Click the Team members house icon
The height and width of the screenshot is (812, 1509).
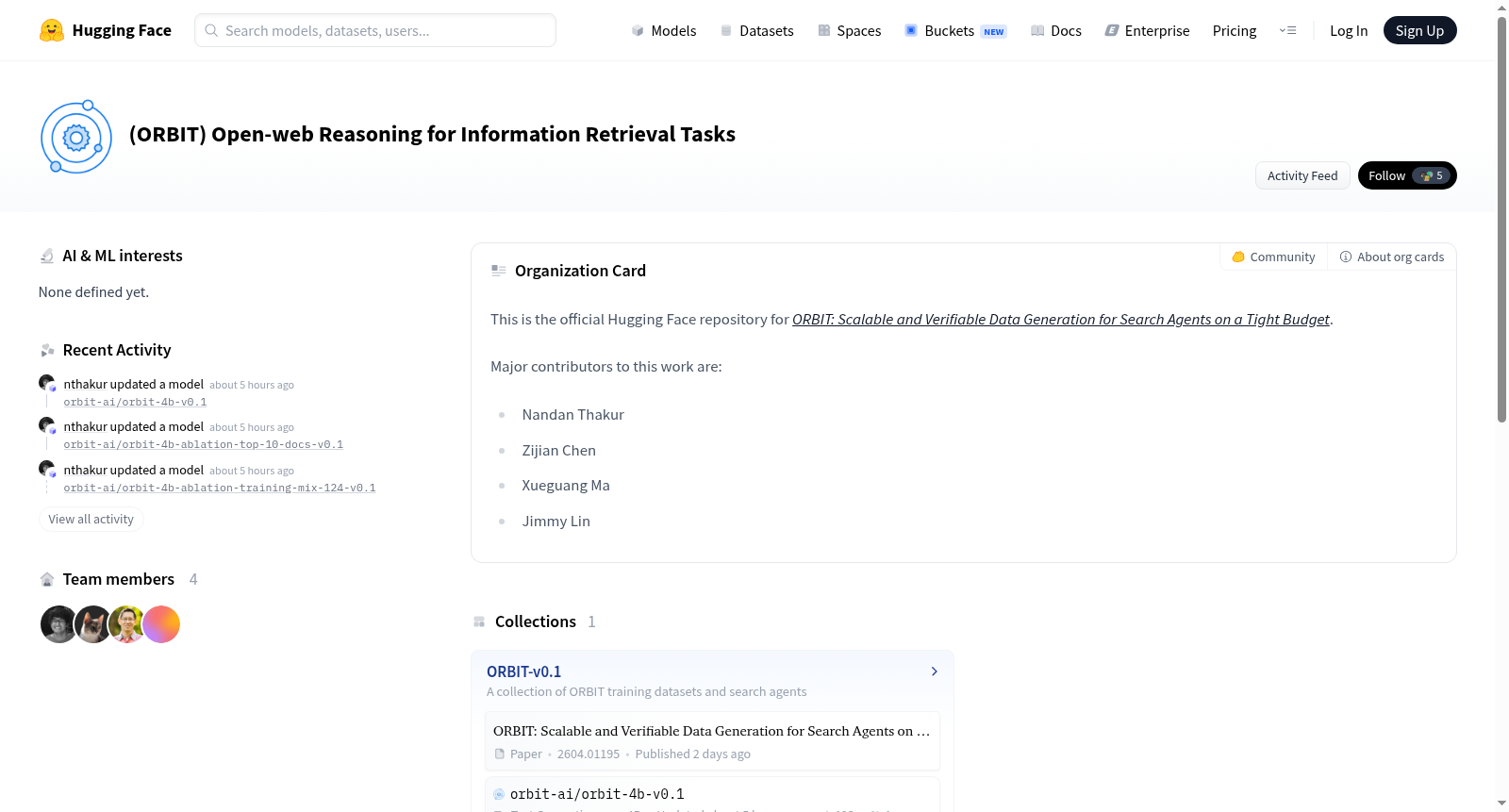(x=47, y=579)
